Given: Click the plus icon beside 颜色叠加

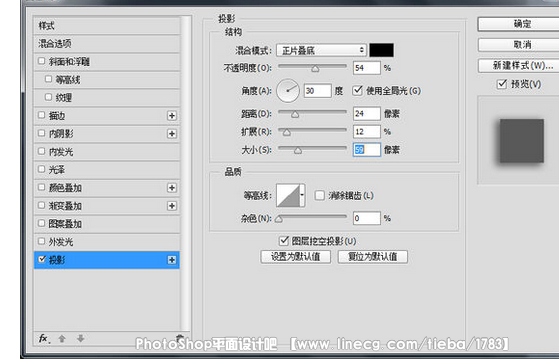Looking at the screenshot, I should tap(172, 188).
